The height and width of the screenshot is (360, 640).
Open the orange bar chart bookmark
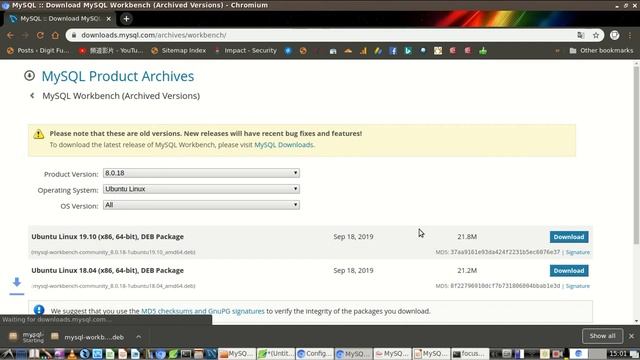click(x=363, y=51)
